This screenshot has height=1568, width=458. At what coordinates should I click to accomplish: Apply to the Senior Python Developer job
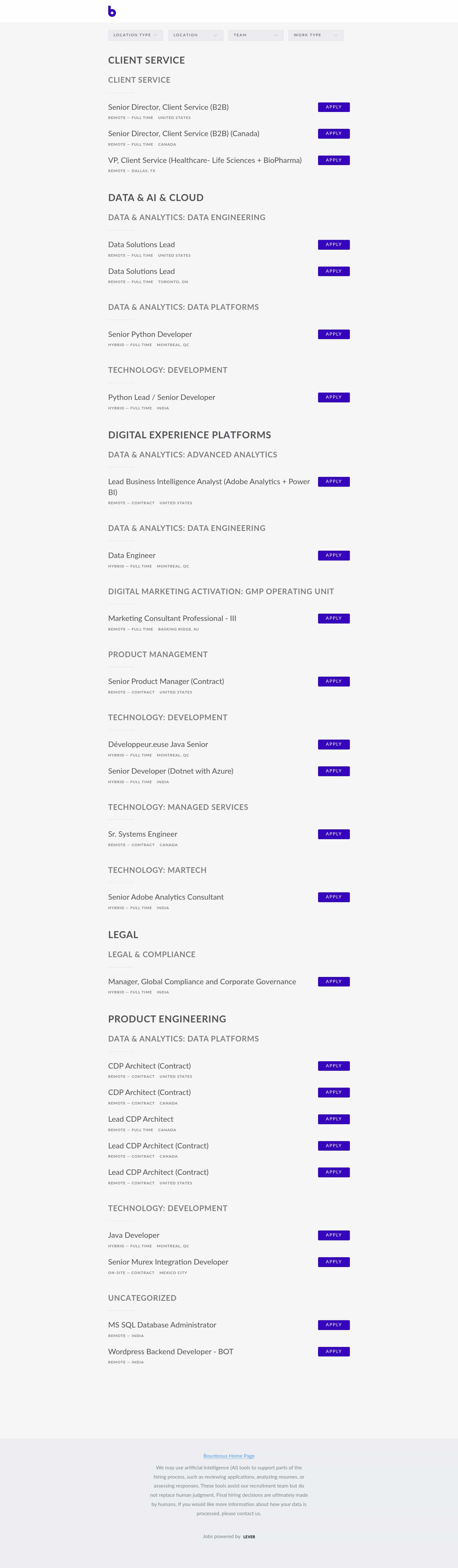pos(333,334)
